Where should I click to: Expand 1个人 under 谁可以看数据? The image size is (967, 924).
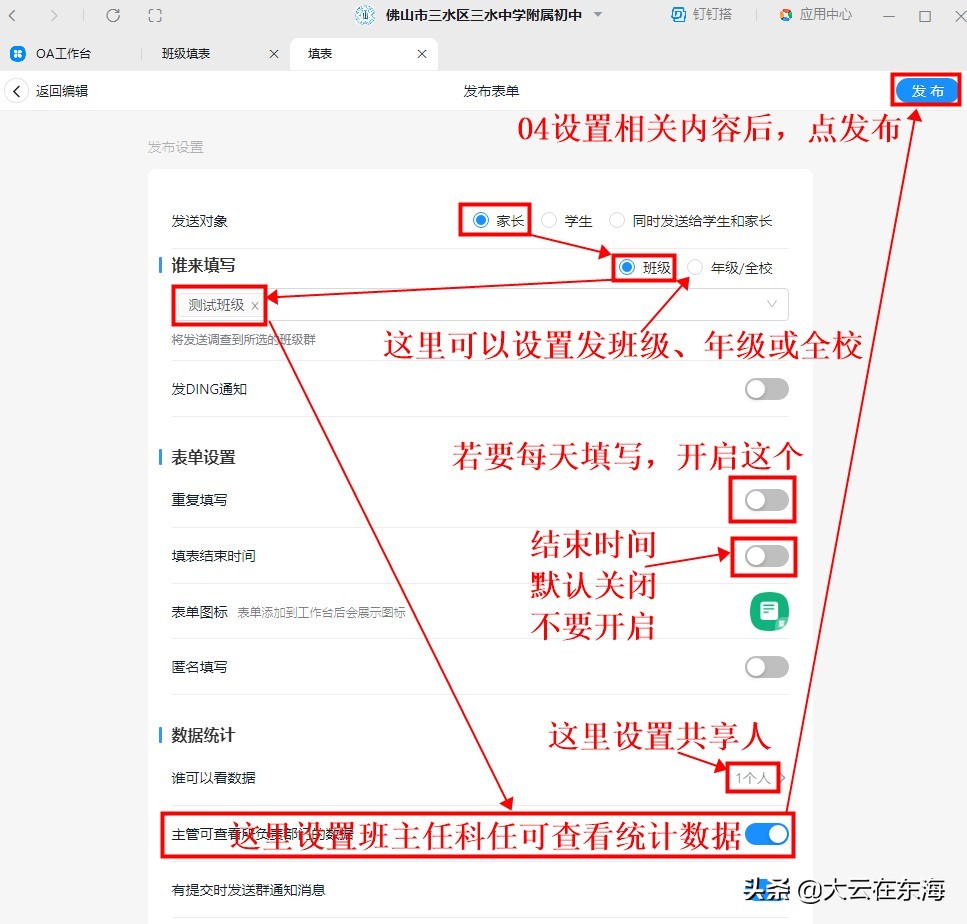(751, 777)
